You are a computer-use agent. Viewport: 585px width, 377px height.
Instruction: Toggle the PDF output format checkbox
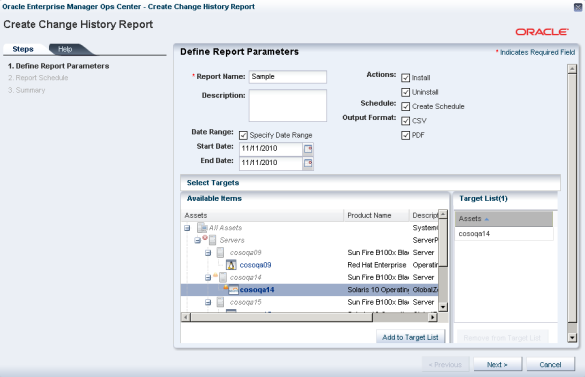click(x=406, y=135)
